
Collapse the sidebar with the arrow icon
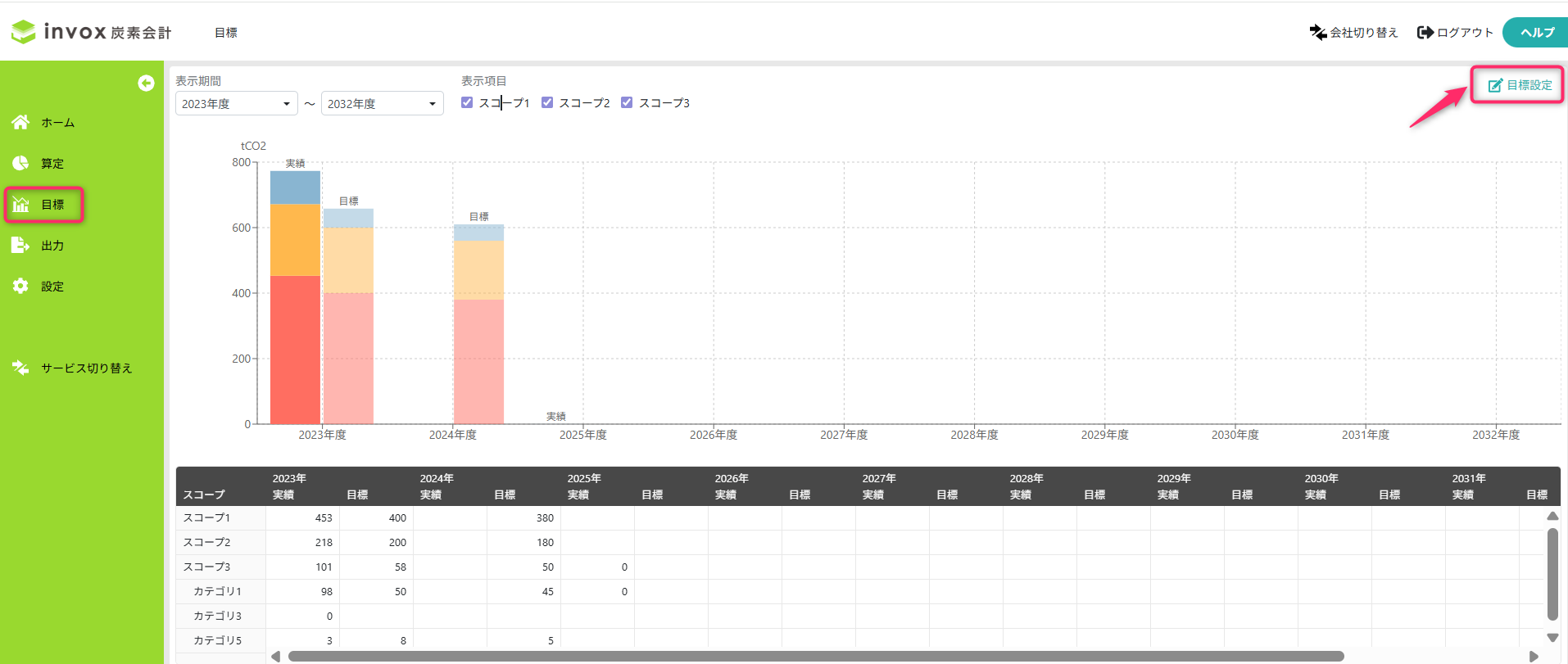(146, 83)
